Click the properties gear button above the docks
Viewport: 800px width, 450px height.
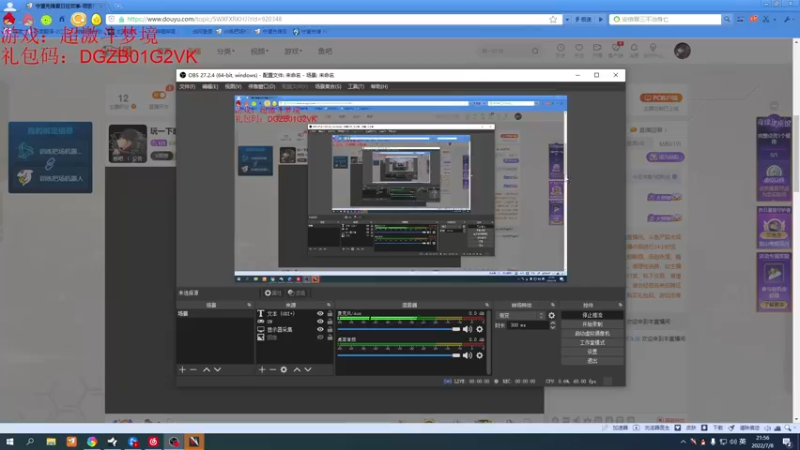point(273,293)
